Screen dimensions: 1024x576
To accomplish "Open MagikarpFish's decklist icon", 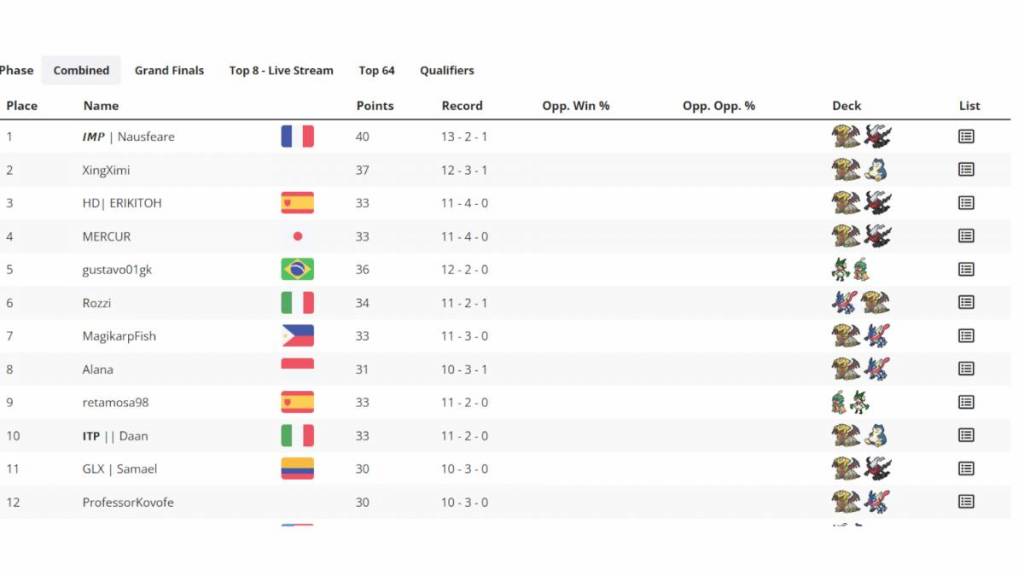I will tap(966, 336).
